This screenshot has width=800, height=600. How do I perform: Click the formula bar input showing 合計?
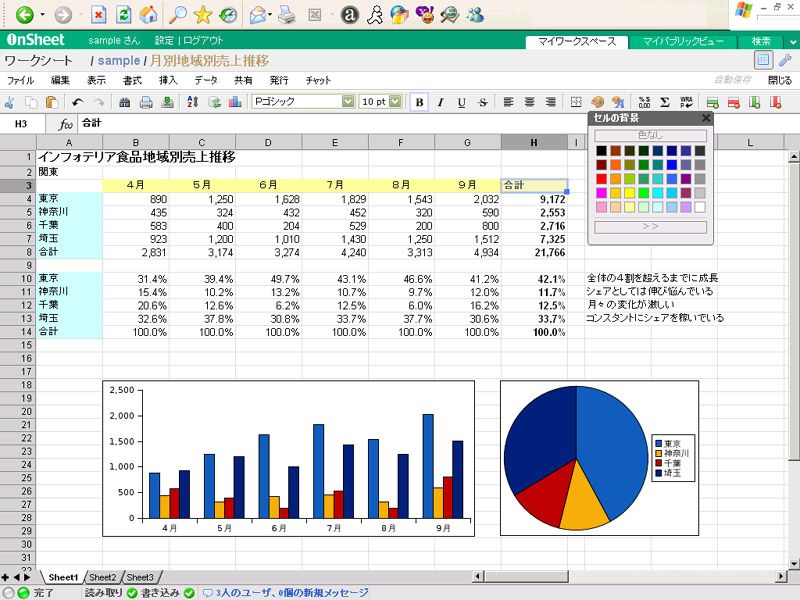click(x=334, y=123)
